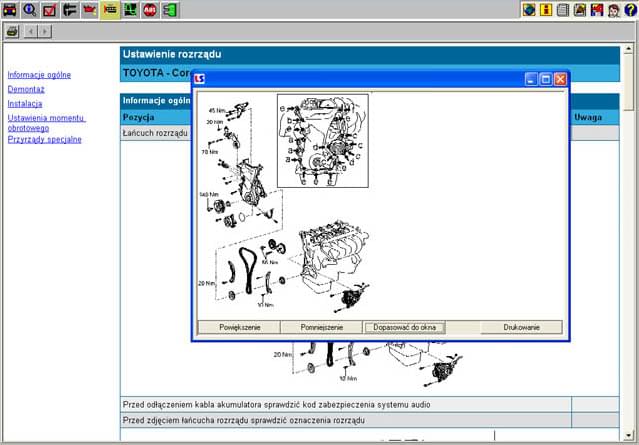
Task: Minimize the diagram popup window
Action: coord(531,79)
